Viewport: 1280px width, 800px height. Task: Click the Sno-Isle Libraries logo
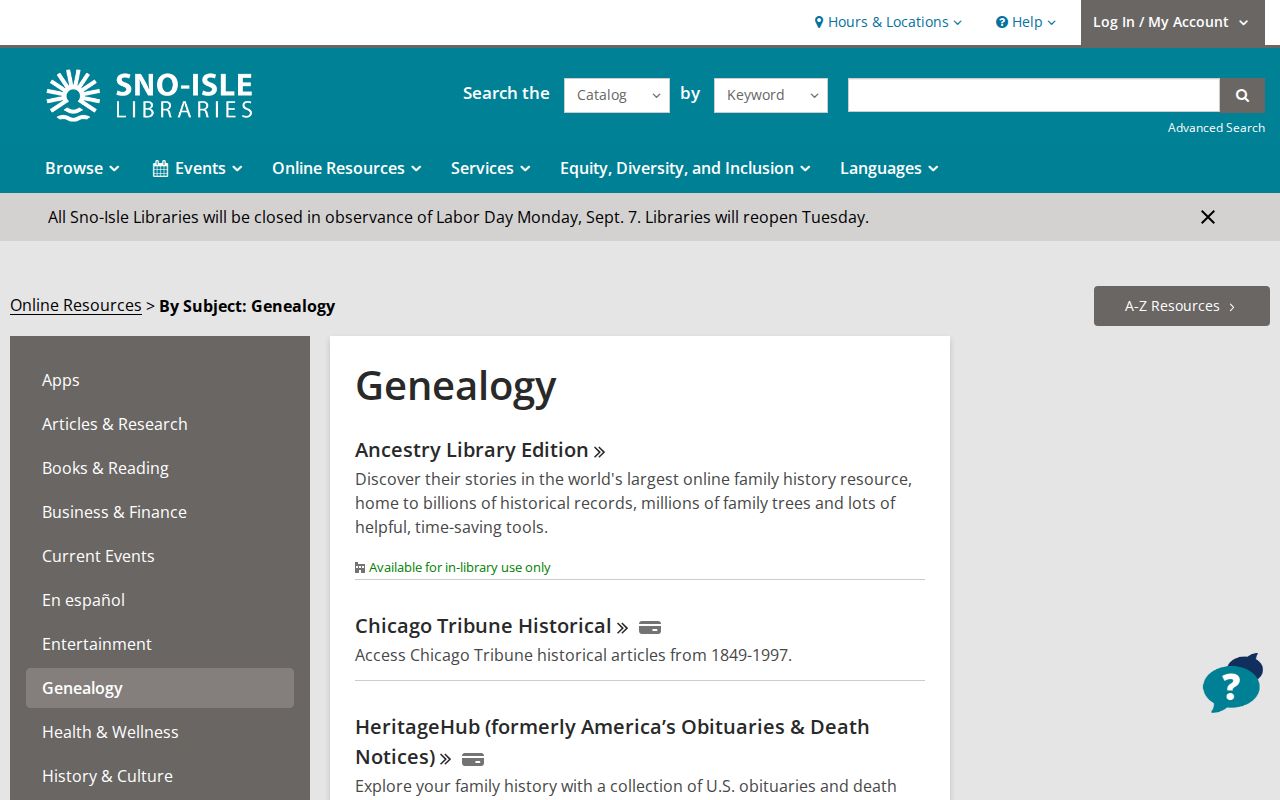[x=149, y=95]
